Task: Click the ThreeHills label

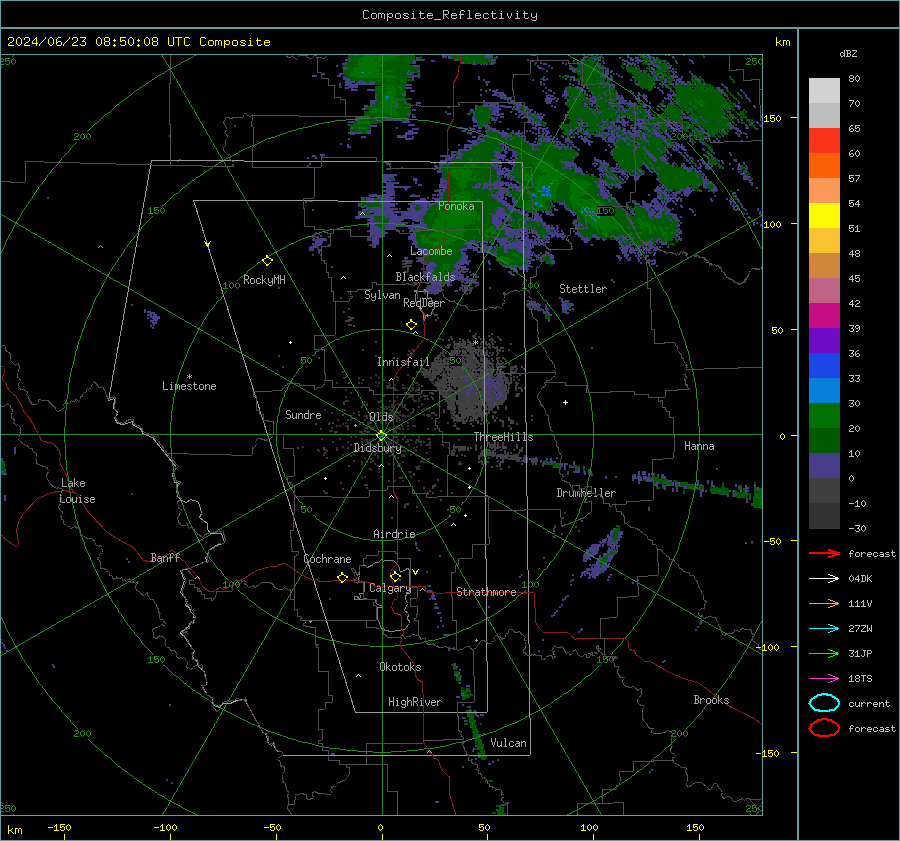Action: click(503, 437)
